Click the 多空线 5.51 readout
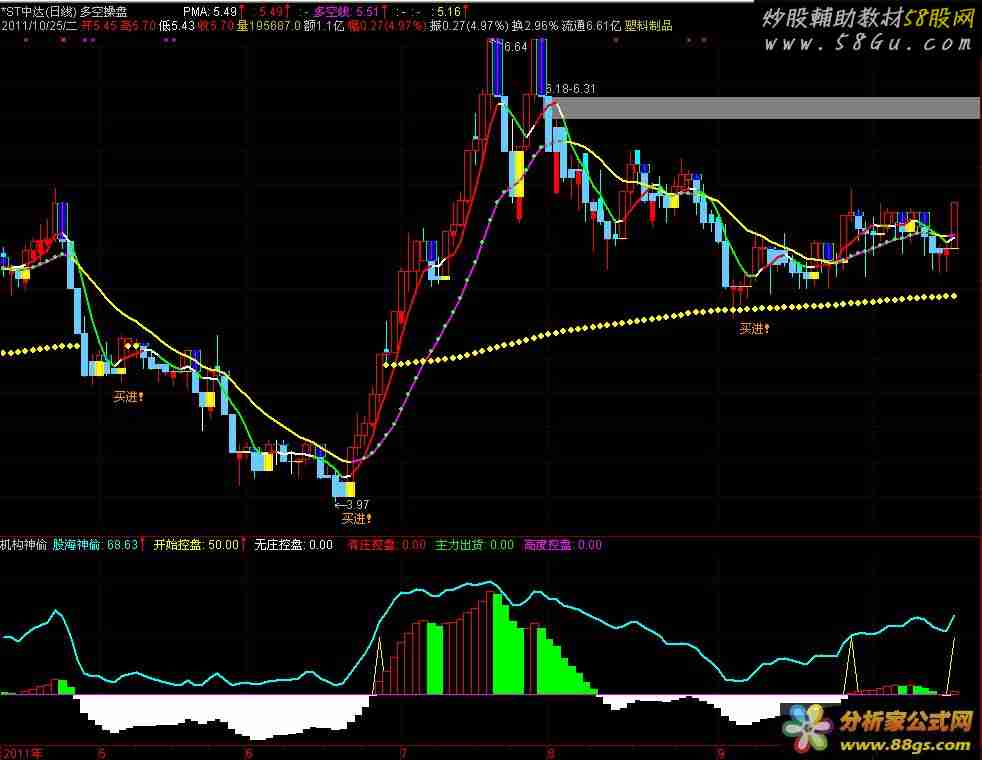982x760 pixels. point(346,11)
